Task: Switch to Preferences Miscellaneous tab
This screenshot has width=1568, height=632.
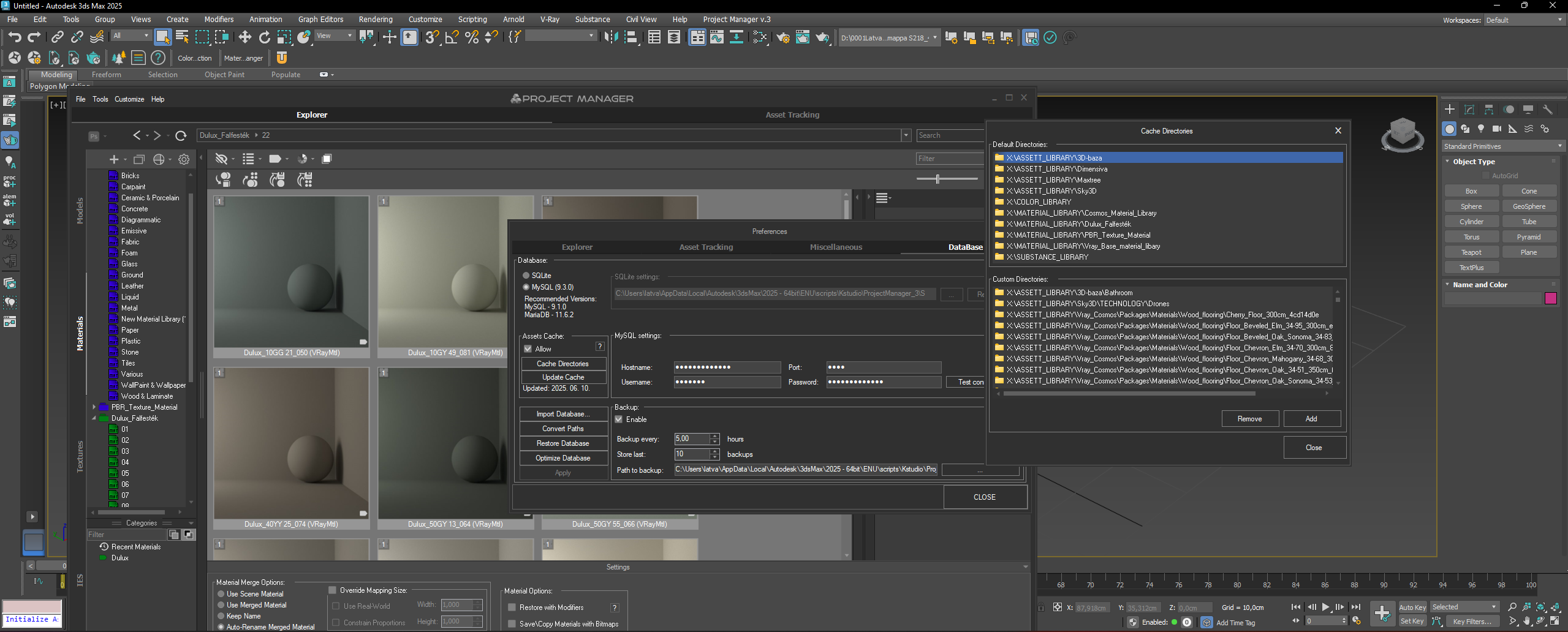Action: pyautogui.click(x=836, y=247)
